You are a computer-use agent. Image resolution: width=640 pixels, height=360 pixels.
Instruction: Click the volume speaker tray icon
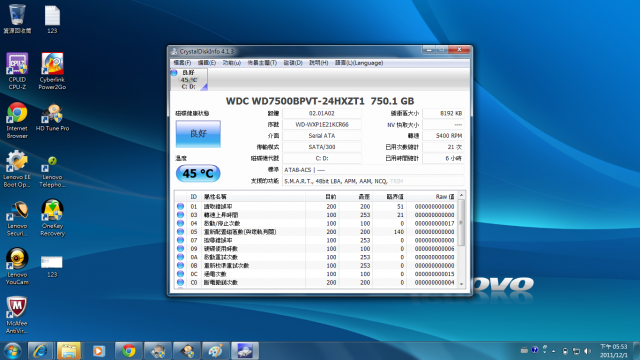[x=587, y=351]
